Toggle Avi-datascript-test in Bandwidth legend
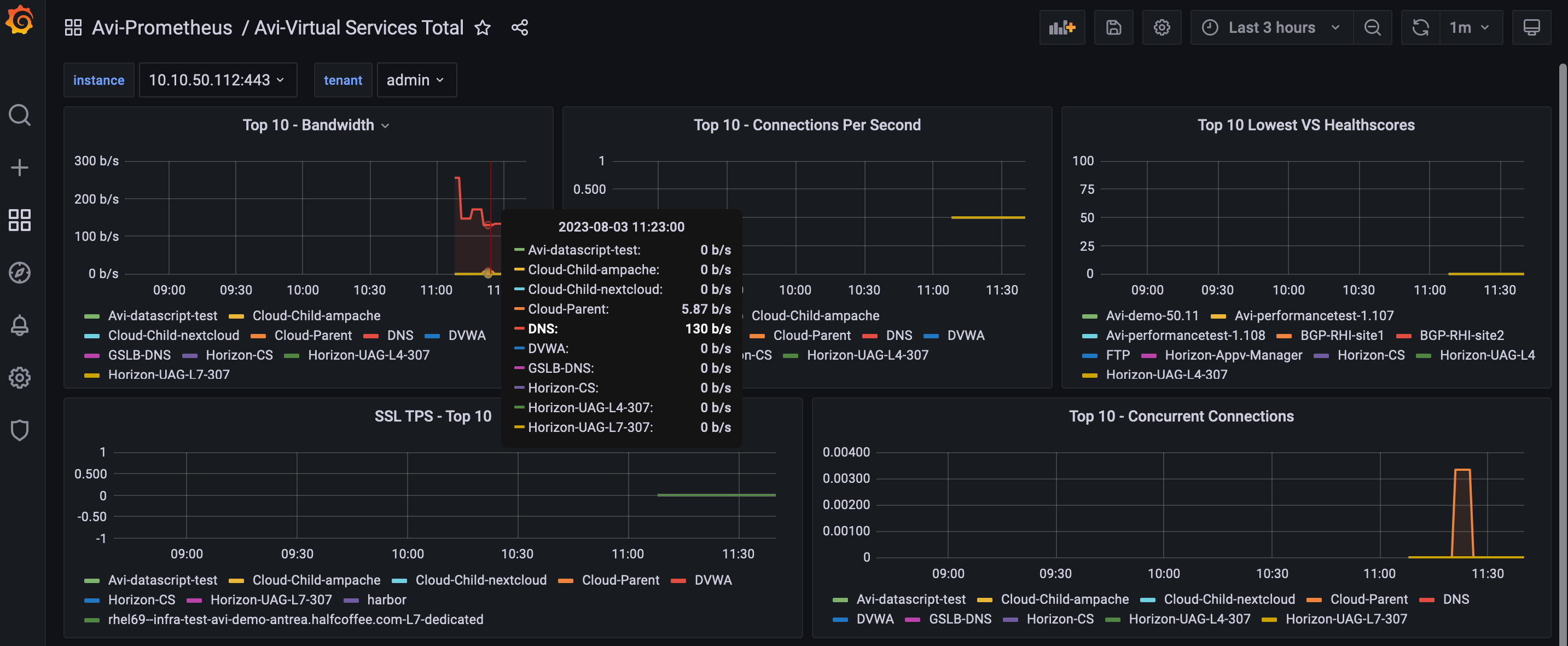 162,315
